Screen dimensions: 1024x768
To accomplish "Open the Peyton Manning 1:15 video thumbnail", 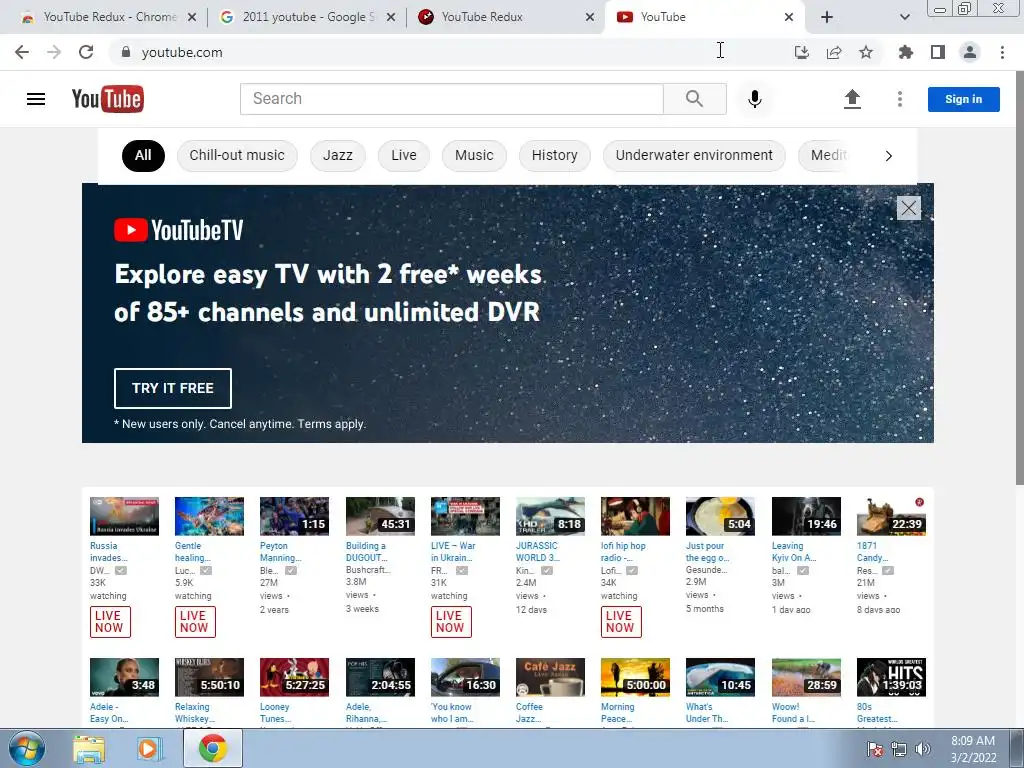I will pos(294,517).
